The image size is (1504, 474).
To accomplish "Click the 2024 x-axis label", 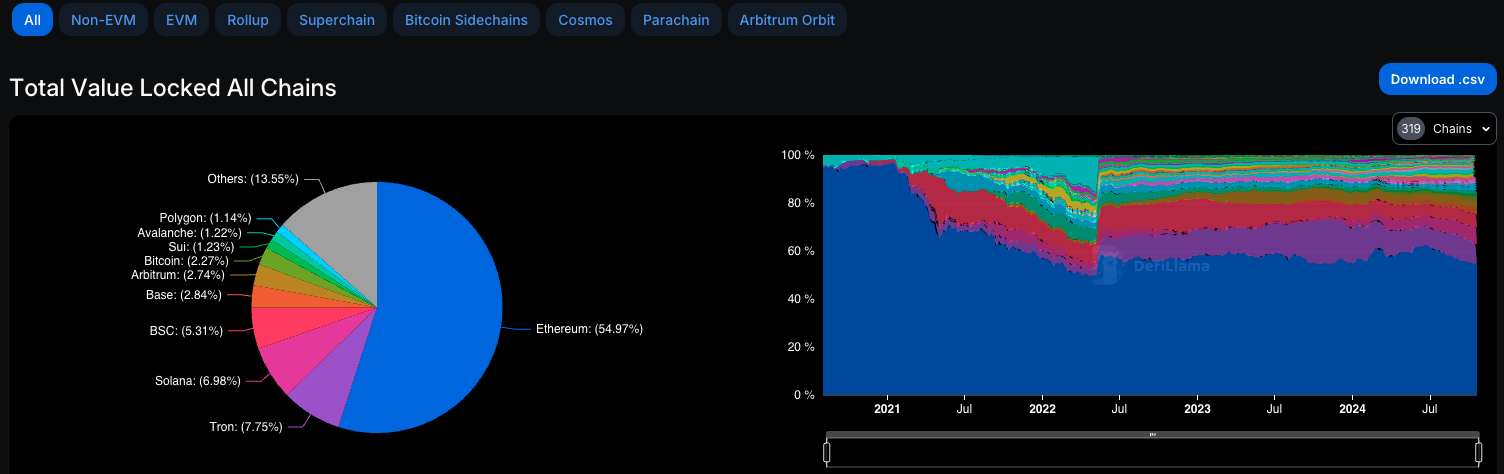I will pyautogui.click(x=1352, y=409).
